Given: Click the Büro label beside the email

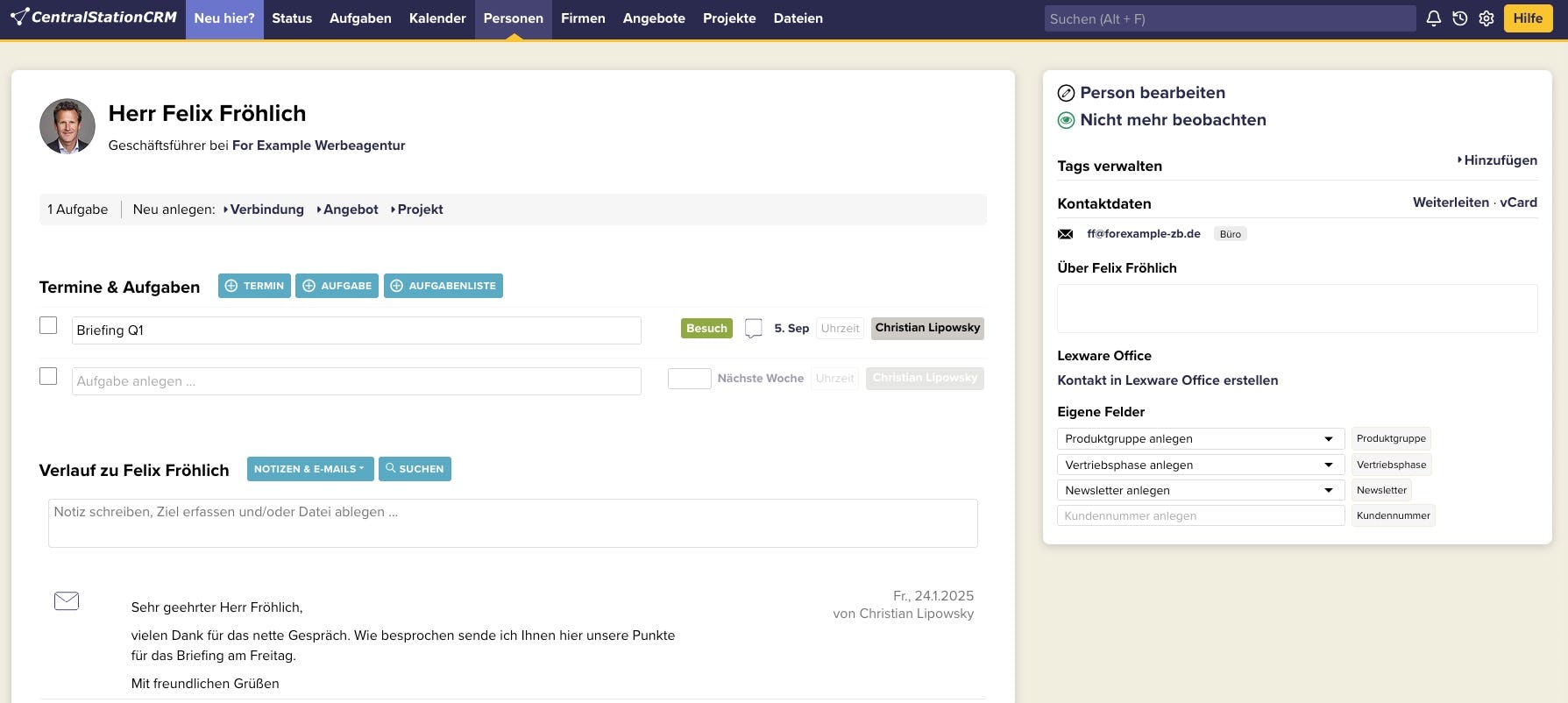Looking at the screenshot, I should [1231, 234].
